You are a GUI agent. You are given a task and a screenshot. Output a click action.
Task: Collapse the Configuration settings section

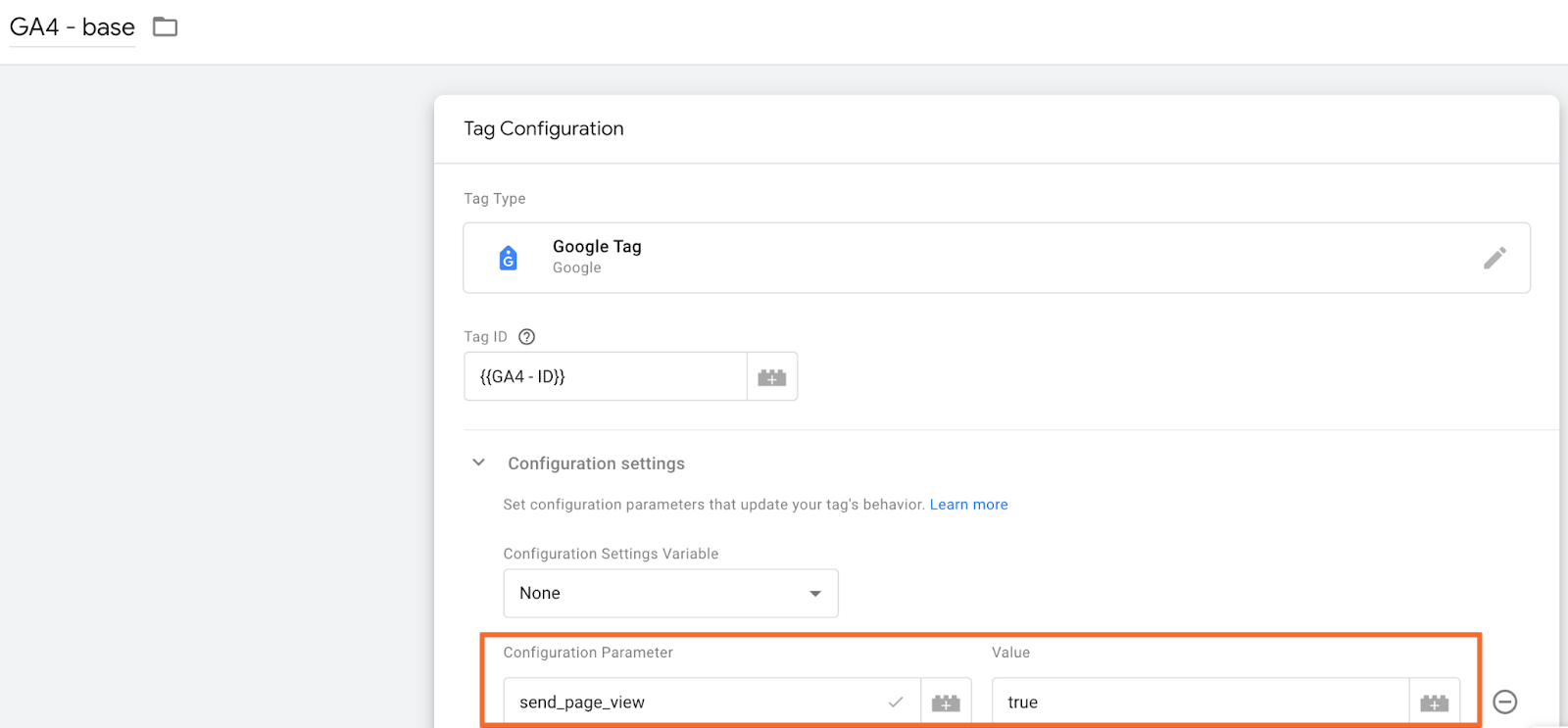pos(478,462)
